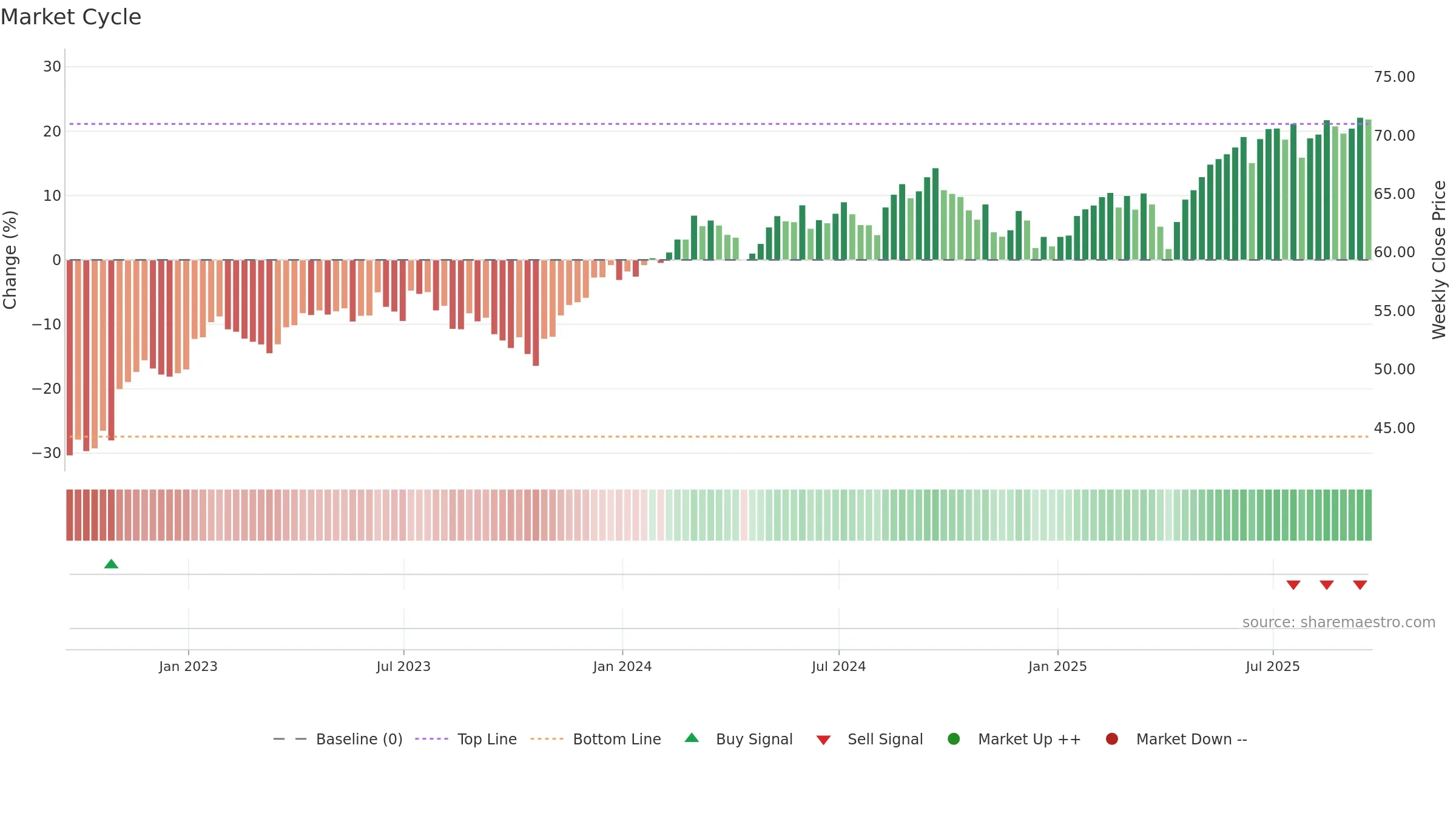Click the pink cell among the green heat strip cells
This screenshot has height=819, width=1456.
tap(744, 515)
